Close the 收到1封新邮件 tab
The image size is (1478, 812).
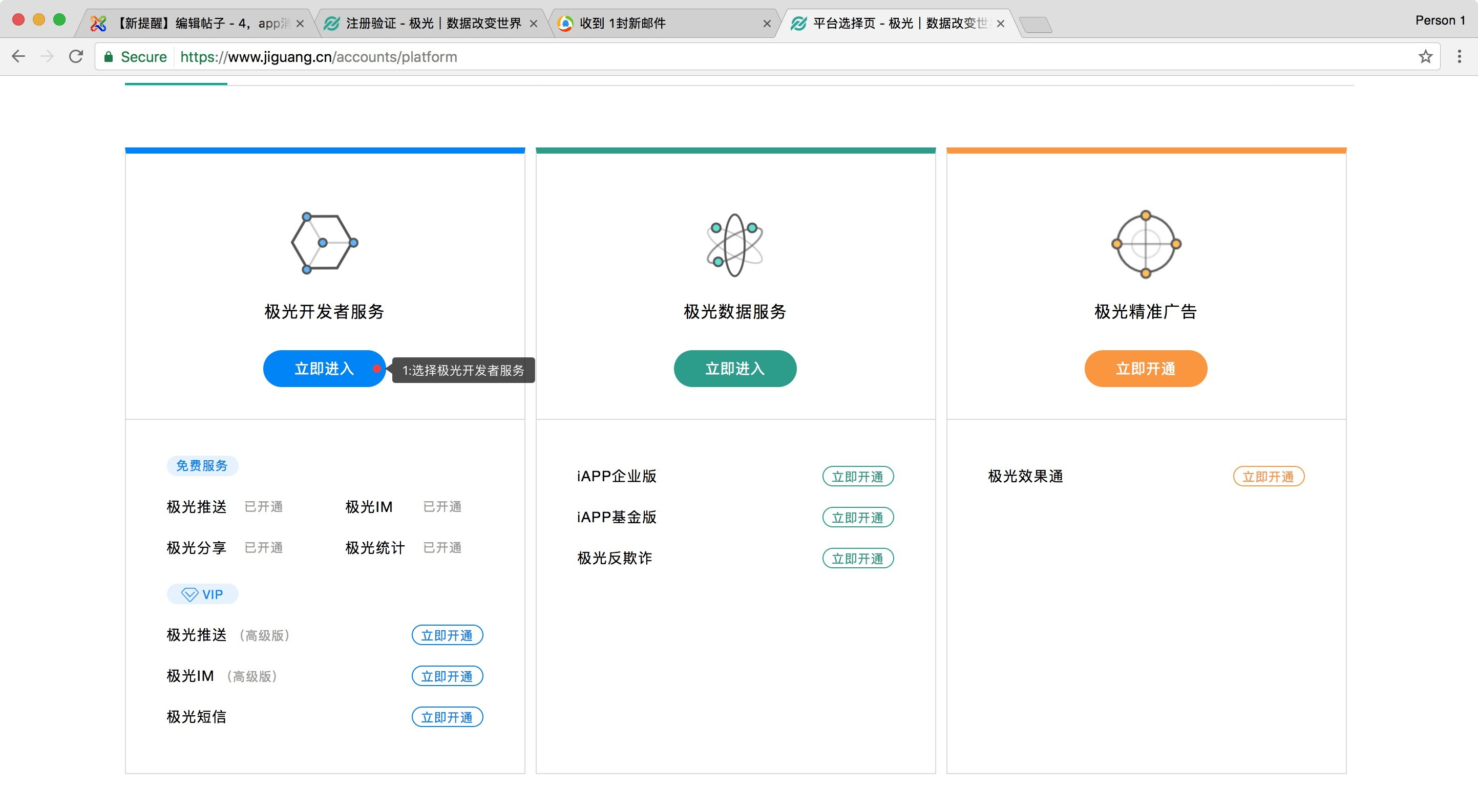[x=767, y=24]
